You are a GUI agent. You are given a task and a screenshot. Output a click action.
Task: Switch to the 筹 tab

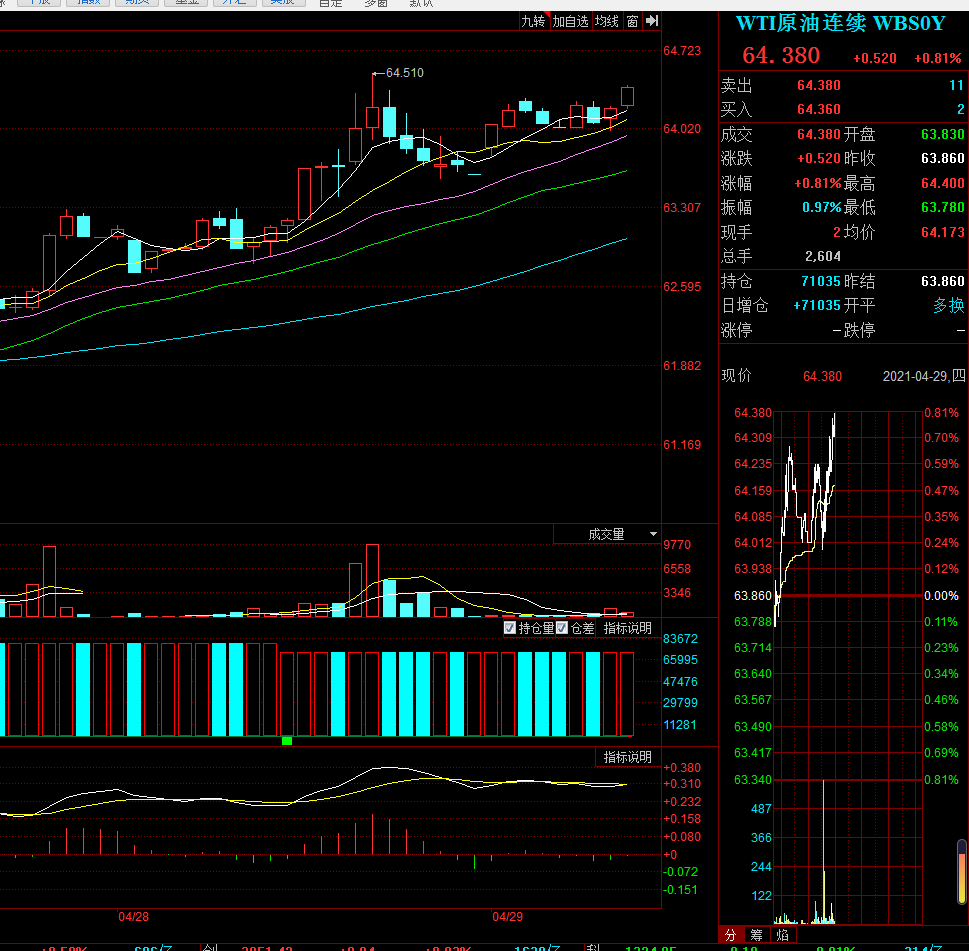pos(756,935)
